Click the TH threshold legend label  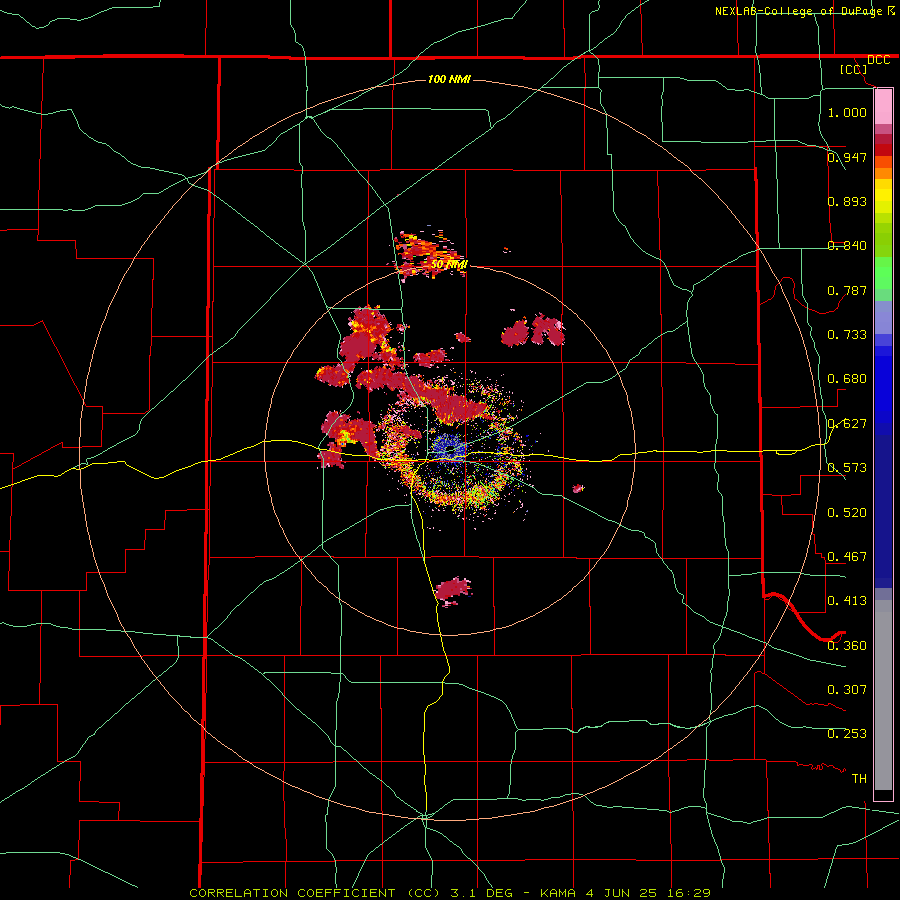click(859, 779)
